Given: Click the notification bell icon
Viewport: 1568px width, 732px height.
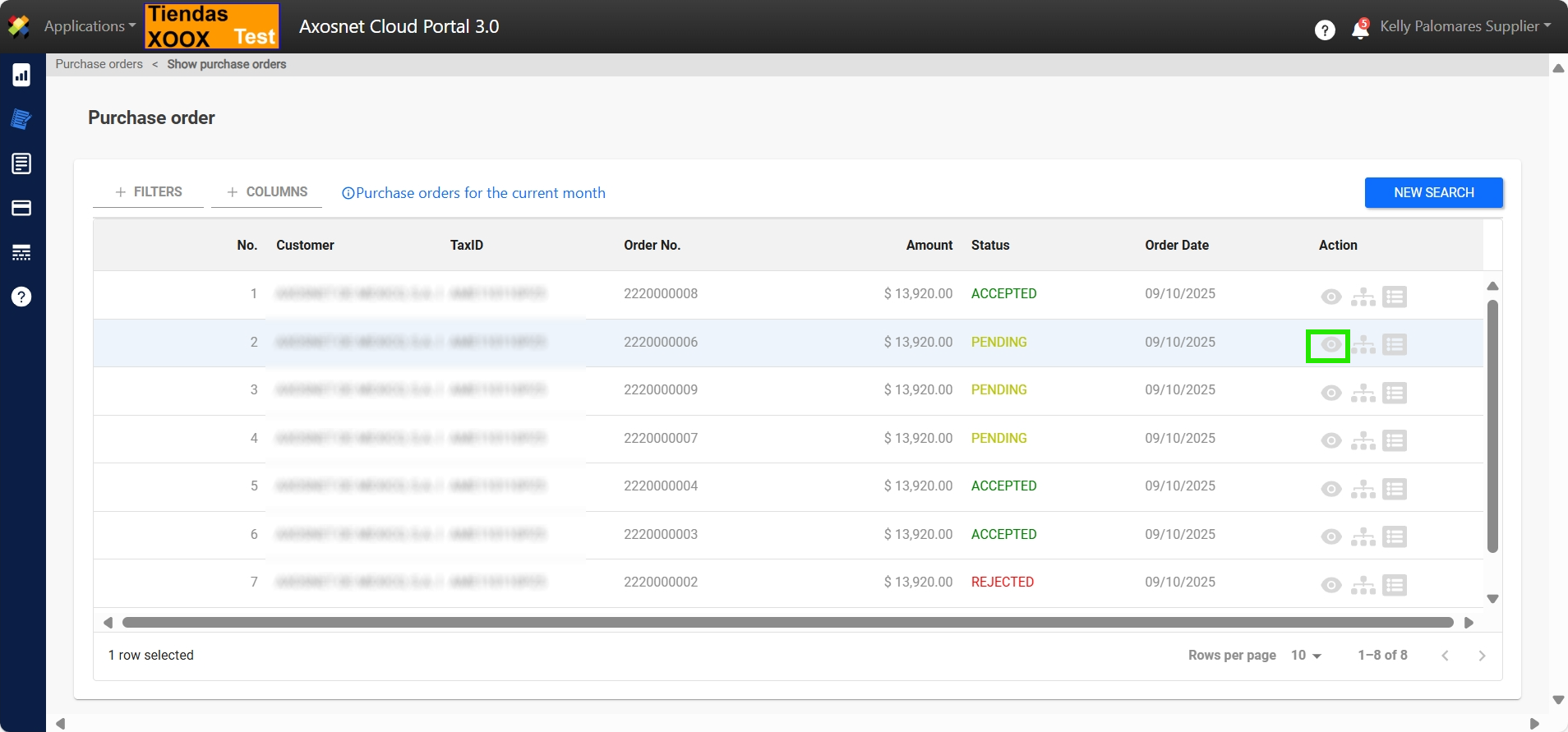Looking at the screenshot, I should pyautogui.click(x=1360, y=30).
